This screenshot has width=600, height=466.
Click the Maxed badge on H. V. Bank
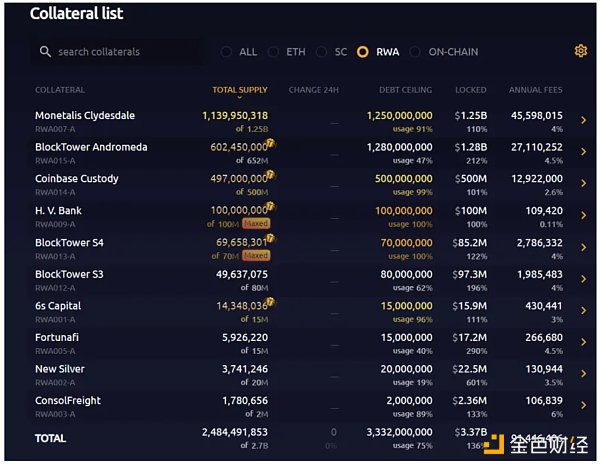(x=256, y=223)
